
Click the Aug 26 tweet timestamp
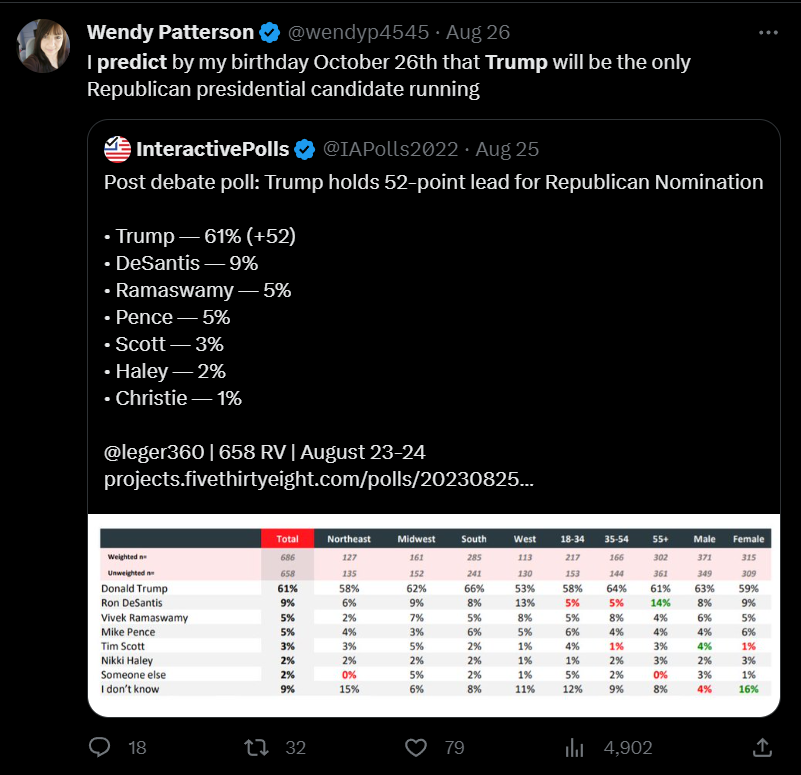tap(478, 32)
